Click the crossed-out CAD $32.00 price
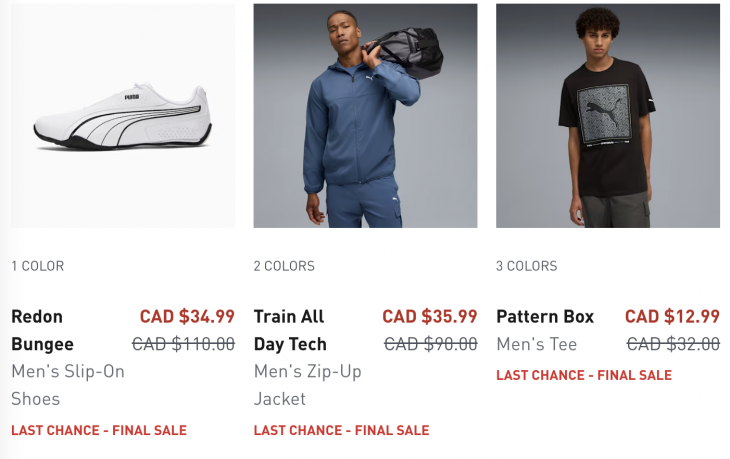This screenshot has height=459, width=730. coord(673,344)
